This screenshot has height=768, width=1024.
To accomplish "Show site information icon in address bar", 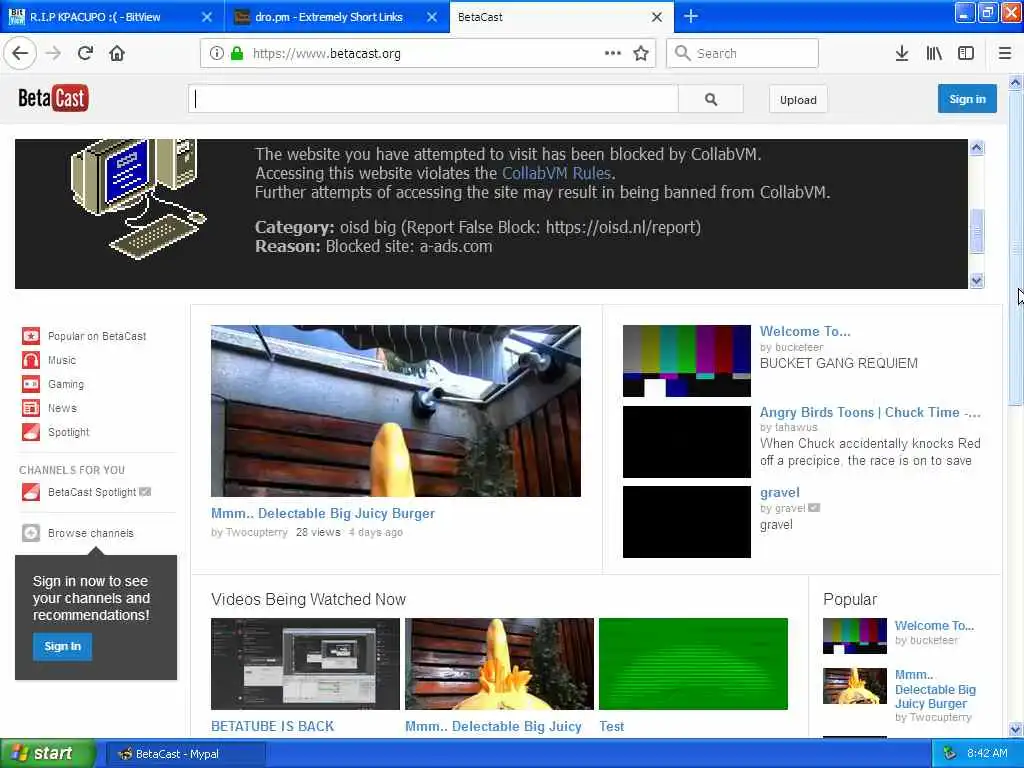I will 217,54.
